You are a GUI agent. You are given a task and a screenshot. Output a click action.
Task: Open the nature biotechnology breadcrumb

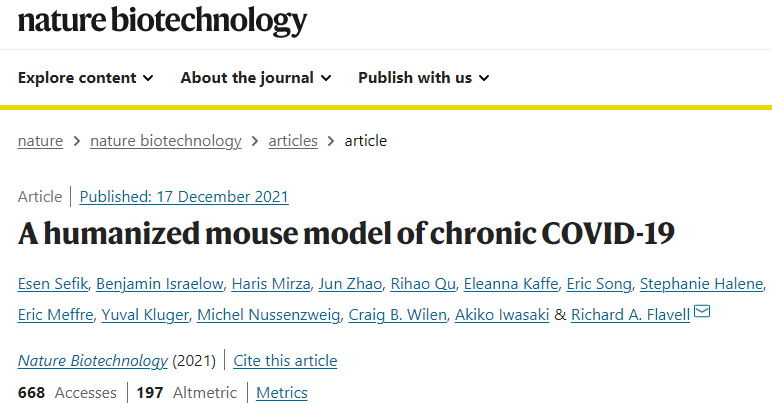[x=166, y=141]
